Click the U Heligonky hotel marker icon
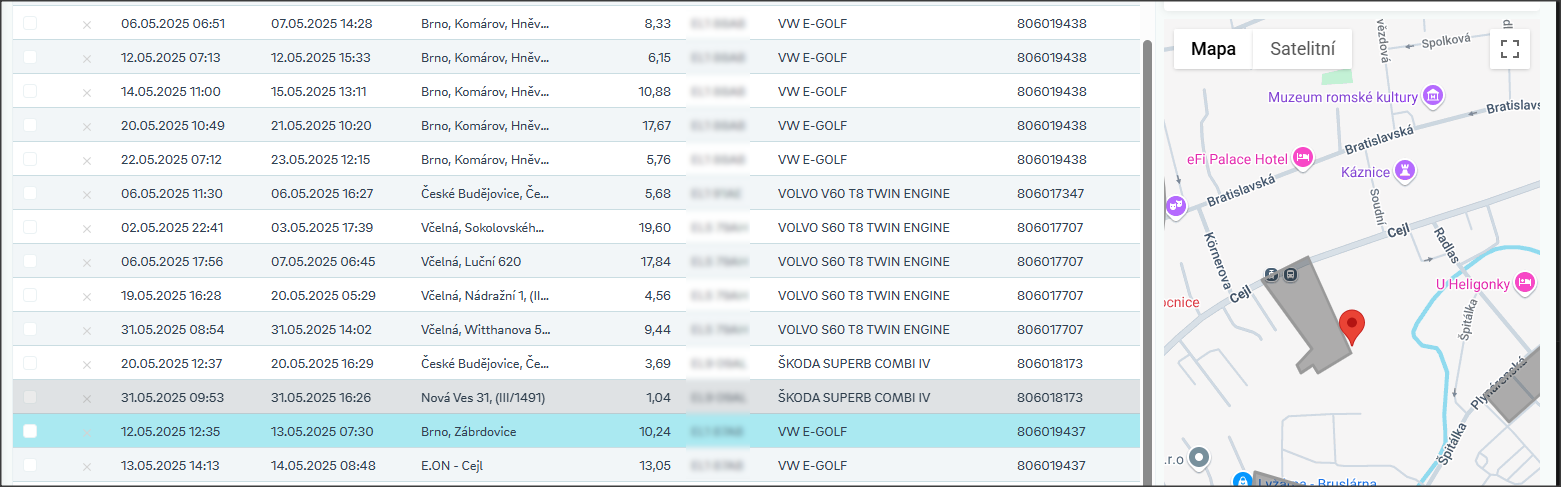The image size is (1561, 487). click(1524, 283)
